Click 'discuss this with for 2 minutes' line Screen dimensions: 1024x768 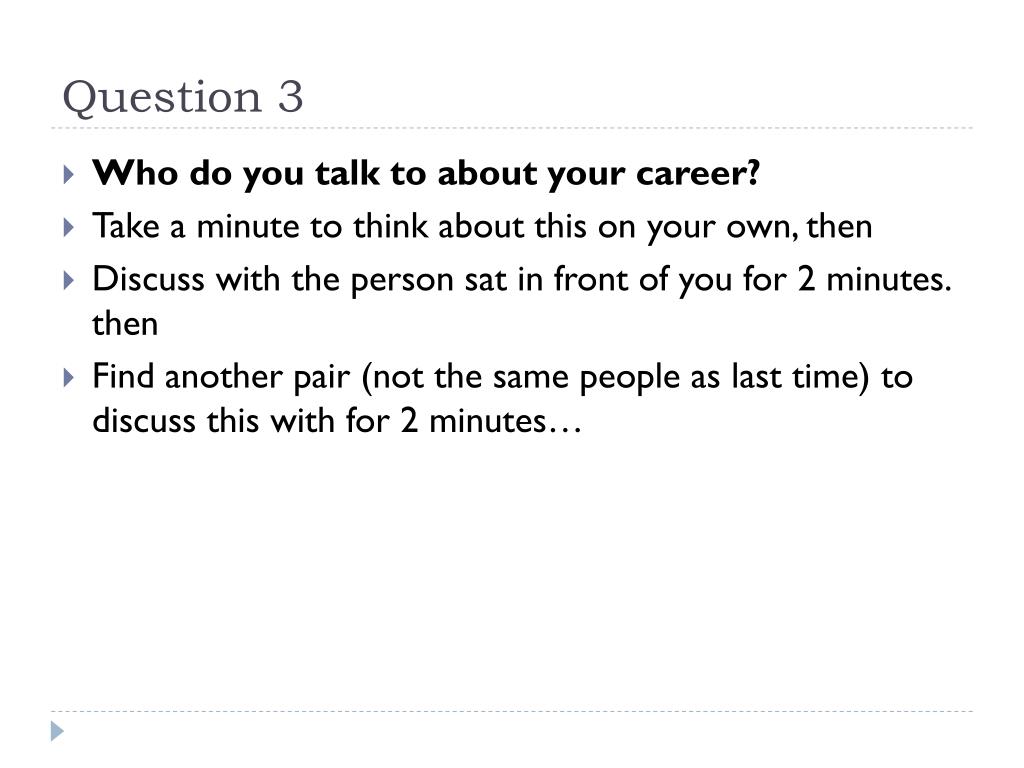(319, 421)
